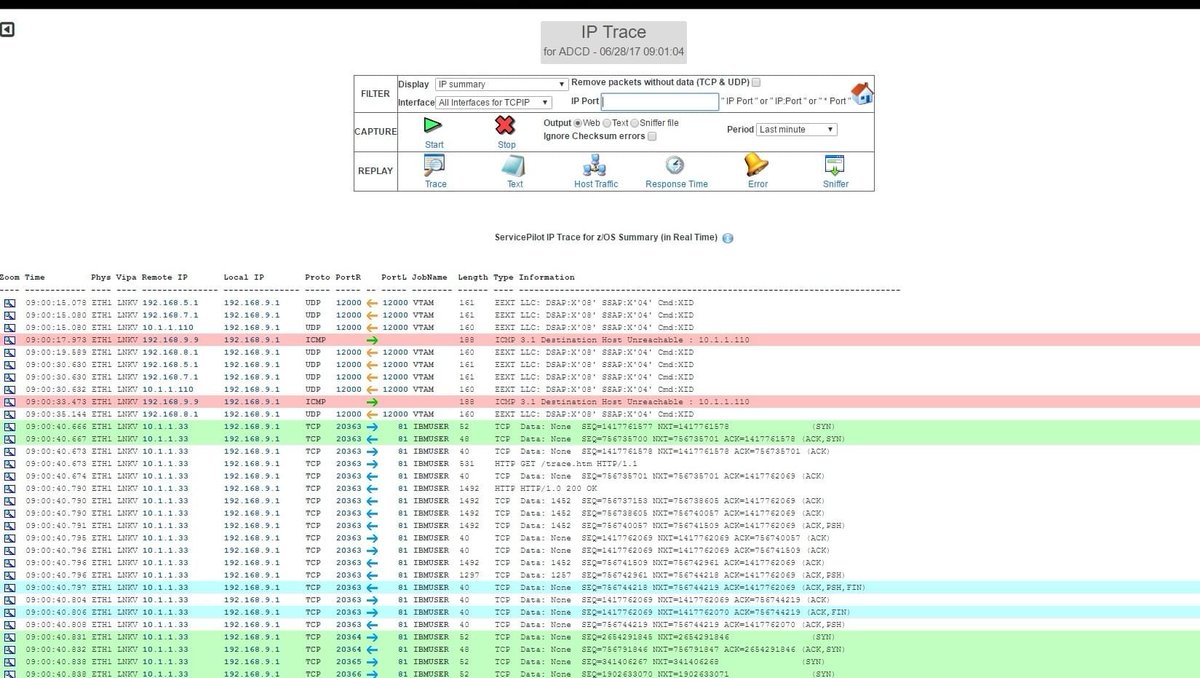Zoom into the 09:00:17.973 ICMP packet row
The image size is (1200, 678).
pos(10,340)
